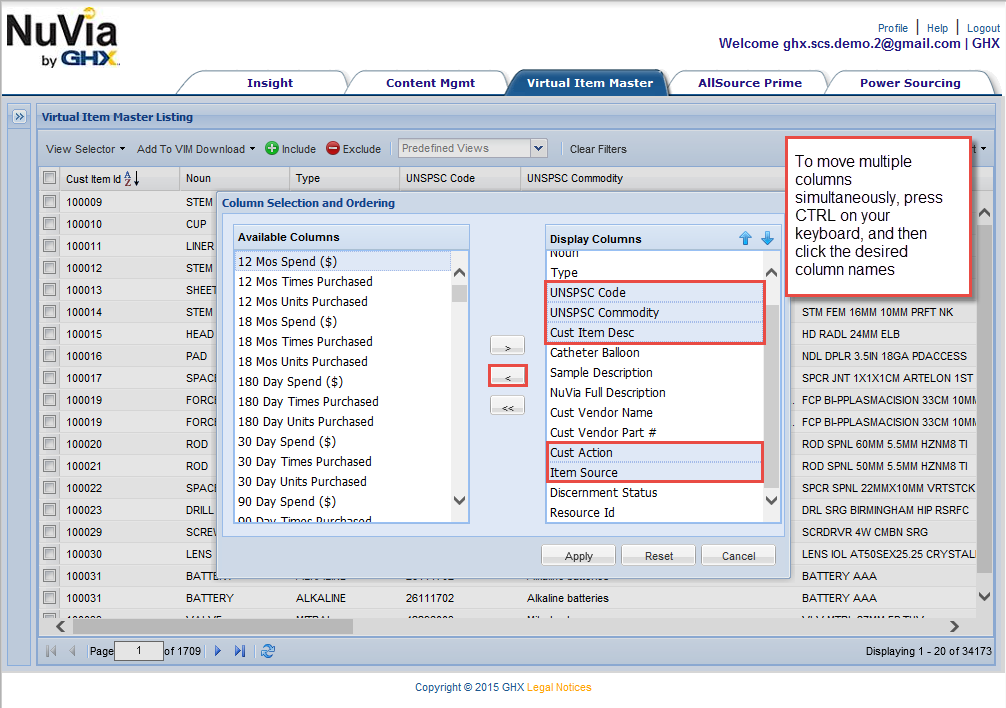This screenshot has height=708, width=1006.
Task: Click Clear Filters in the toolbar
Action: coord(598,149)
